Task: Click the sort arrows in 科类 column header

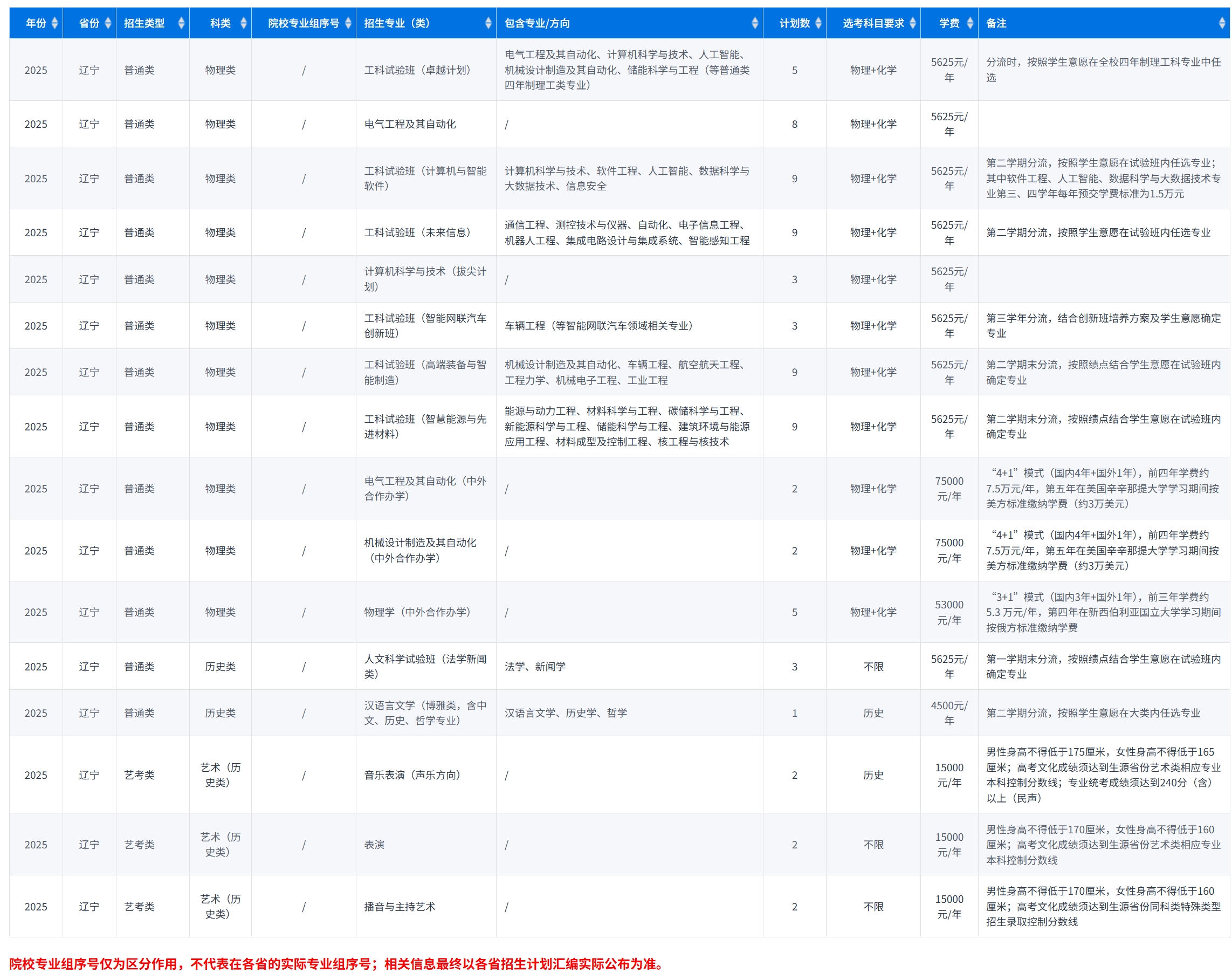Action: (x=243, y=23)
